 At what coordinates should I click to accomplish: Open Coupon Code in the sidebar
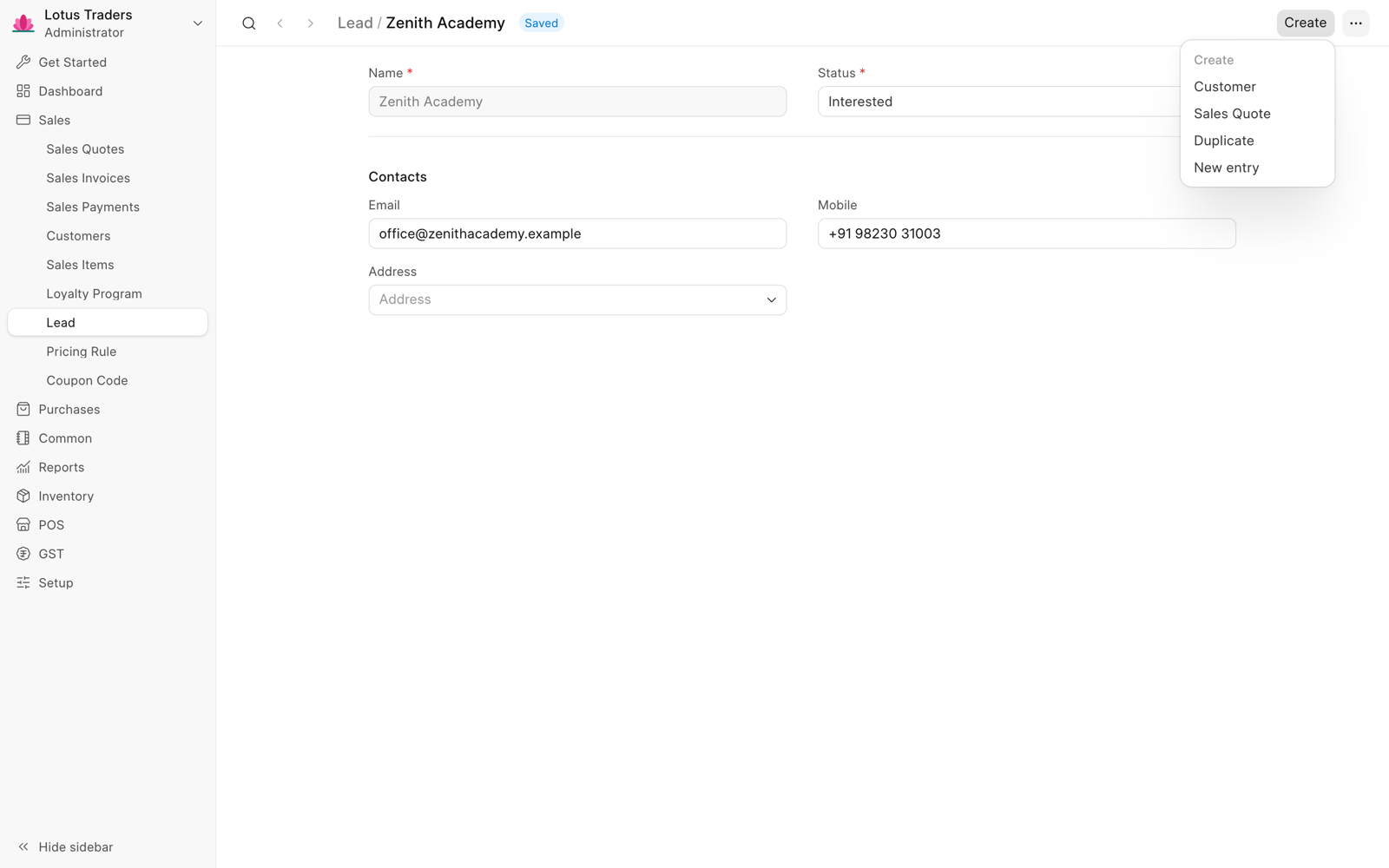(108, 380)
